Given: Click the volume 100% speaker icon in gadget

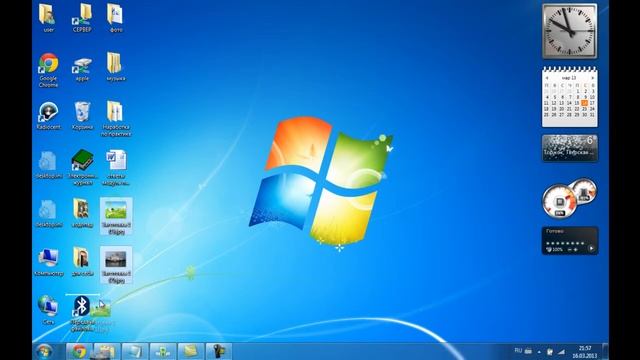Looking at the screenshot, I should [549, 249].
